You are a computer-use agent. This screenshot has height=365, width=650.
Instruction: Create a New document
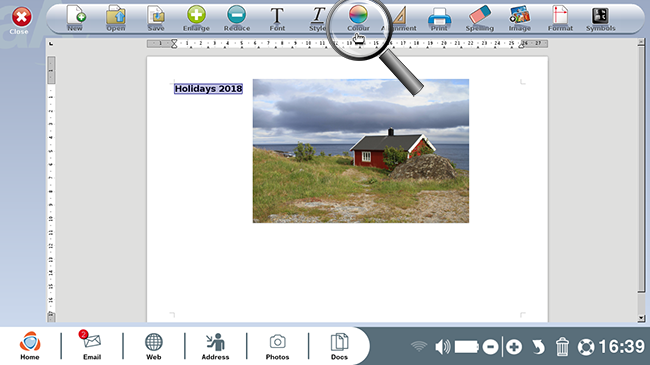[x=75, y=18]
